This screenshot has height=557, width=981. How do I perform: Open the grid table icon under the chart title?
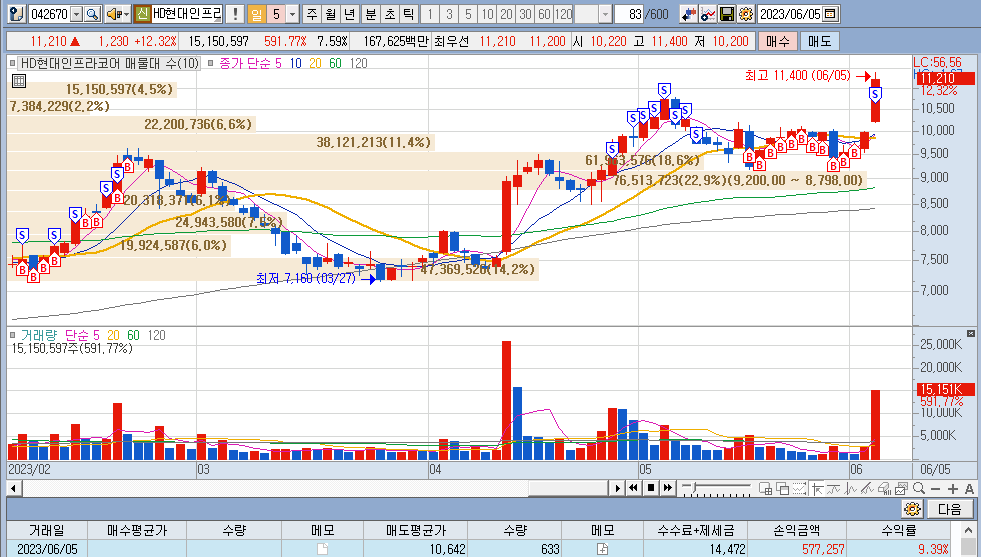19,81
